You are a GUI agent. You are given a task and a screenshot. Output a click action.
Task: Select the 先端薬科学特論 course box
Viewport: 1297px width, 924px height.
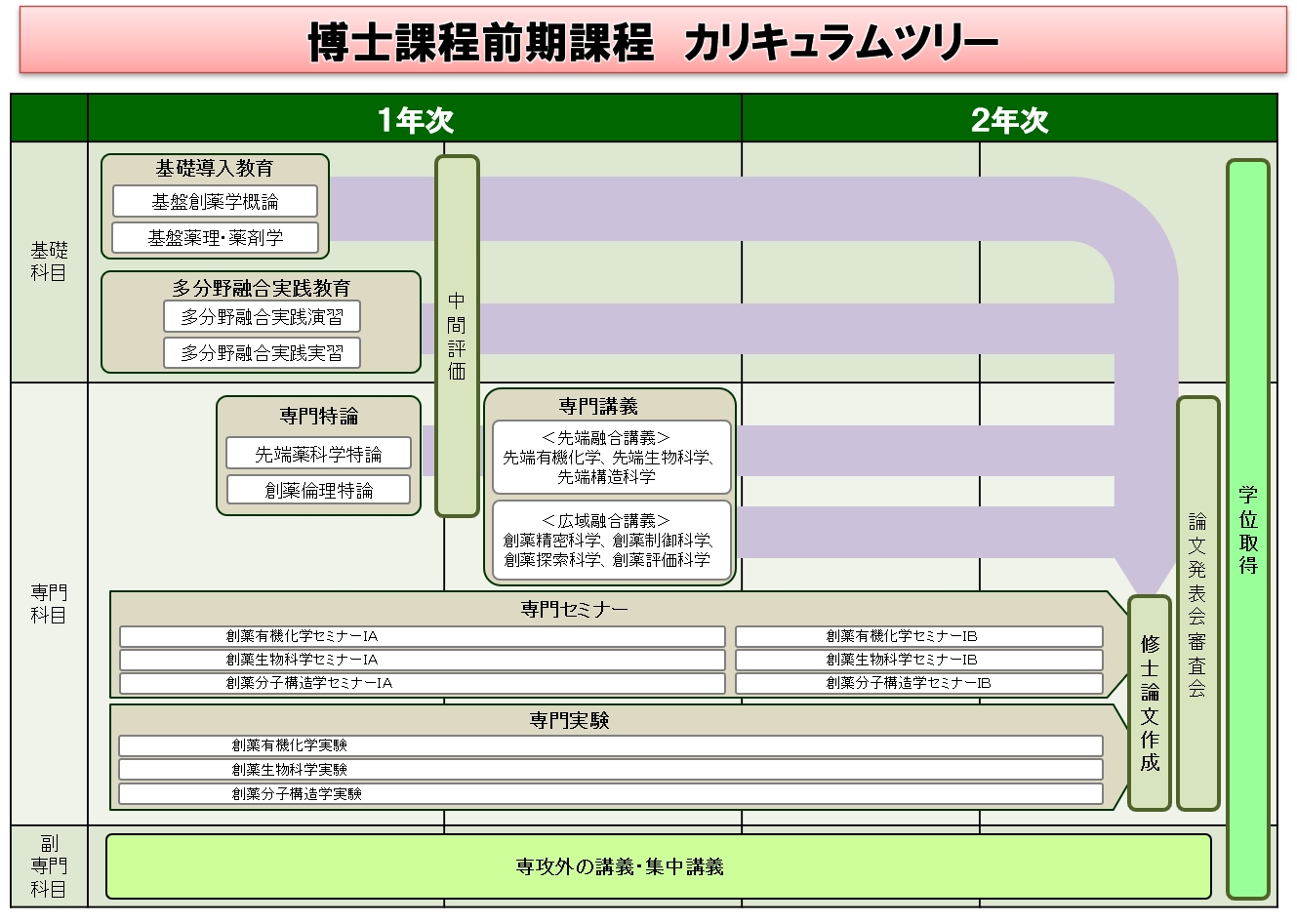click(x=318, y=454)
